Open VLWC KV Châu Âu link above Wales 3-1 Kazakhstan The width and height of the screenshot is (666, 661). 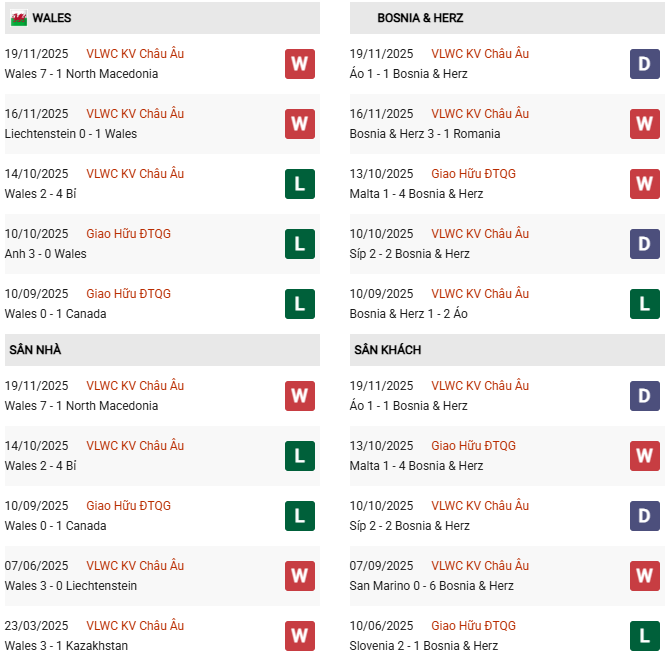[x=135, y=626]
